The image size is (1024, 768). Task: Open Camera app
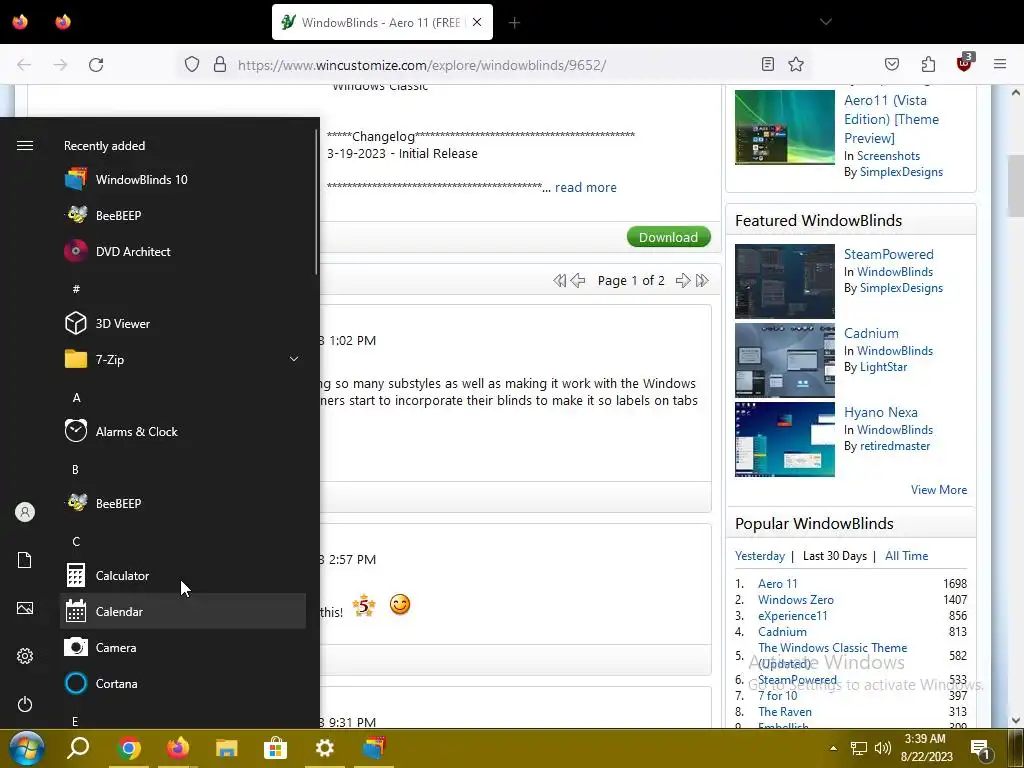point(183,648)
